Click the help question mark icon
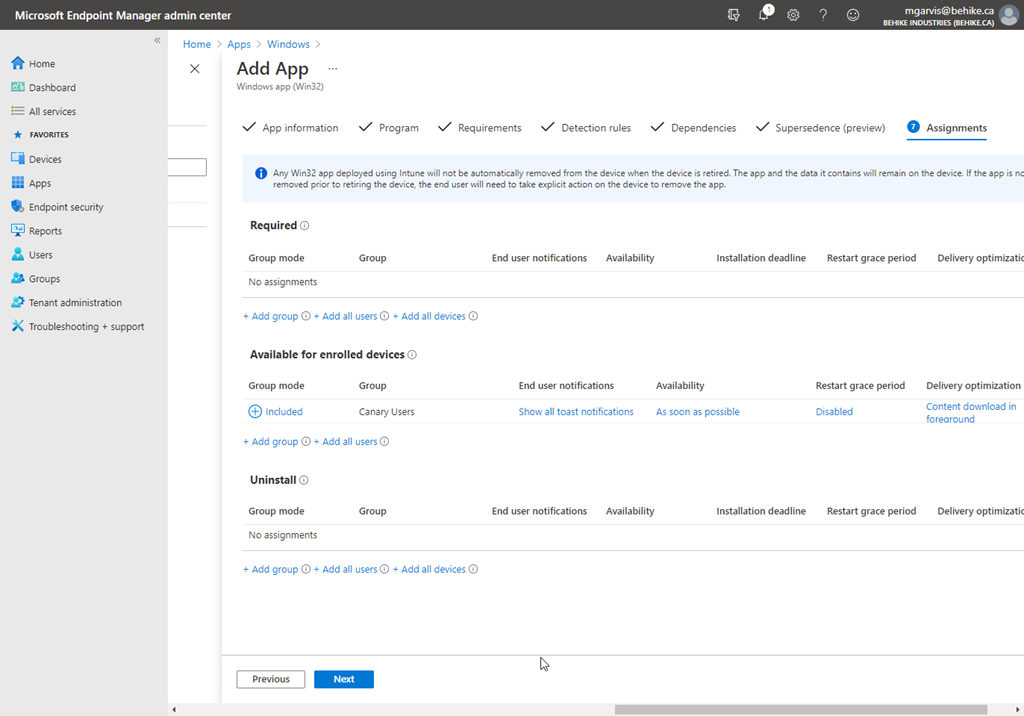The image size is (1024, 716). [x=823, y=15]
